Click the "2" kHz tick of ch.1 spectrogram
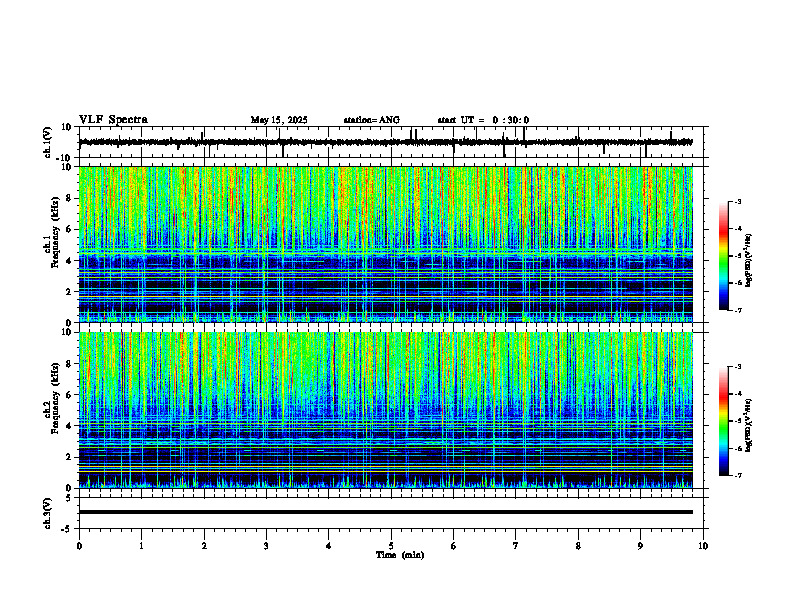The image size is (792, 612). [69, 292]
